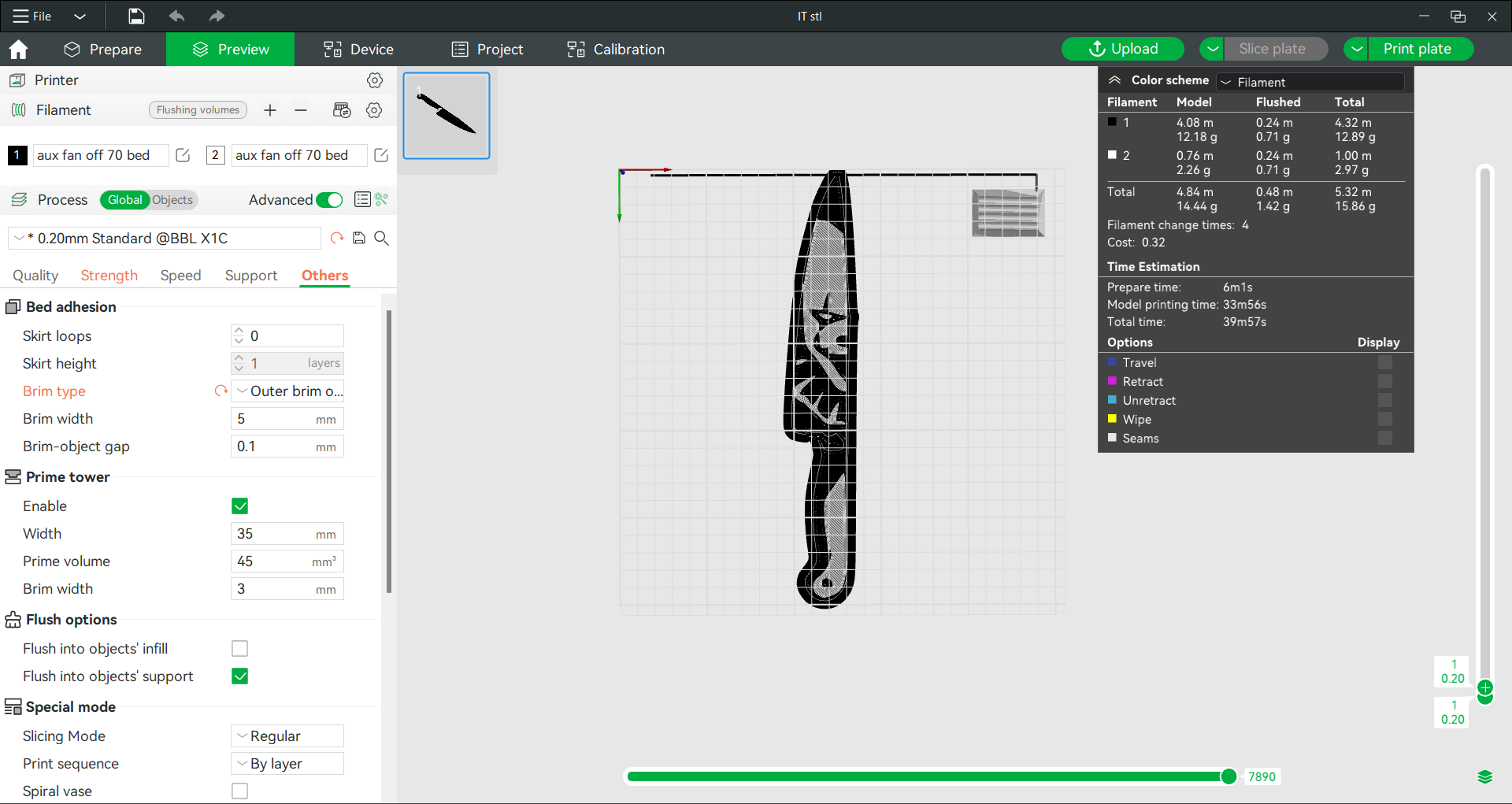This screenshot has height=804, width=1512.
Task: Open Slice plate options arrow
Action: pyautogui.click(x=1213, y=49)
